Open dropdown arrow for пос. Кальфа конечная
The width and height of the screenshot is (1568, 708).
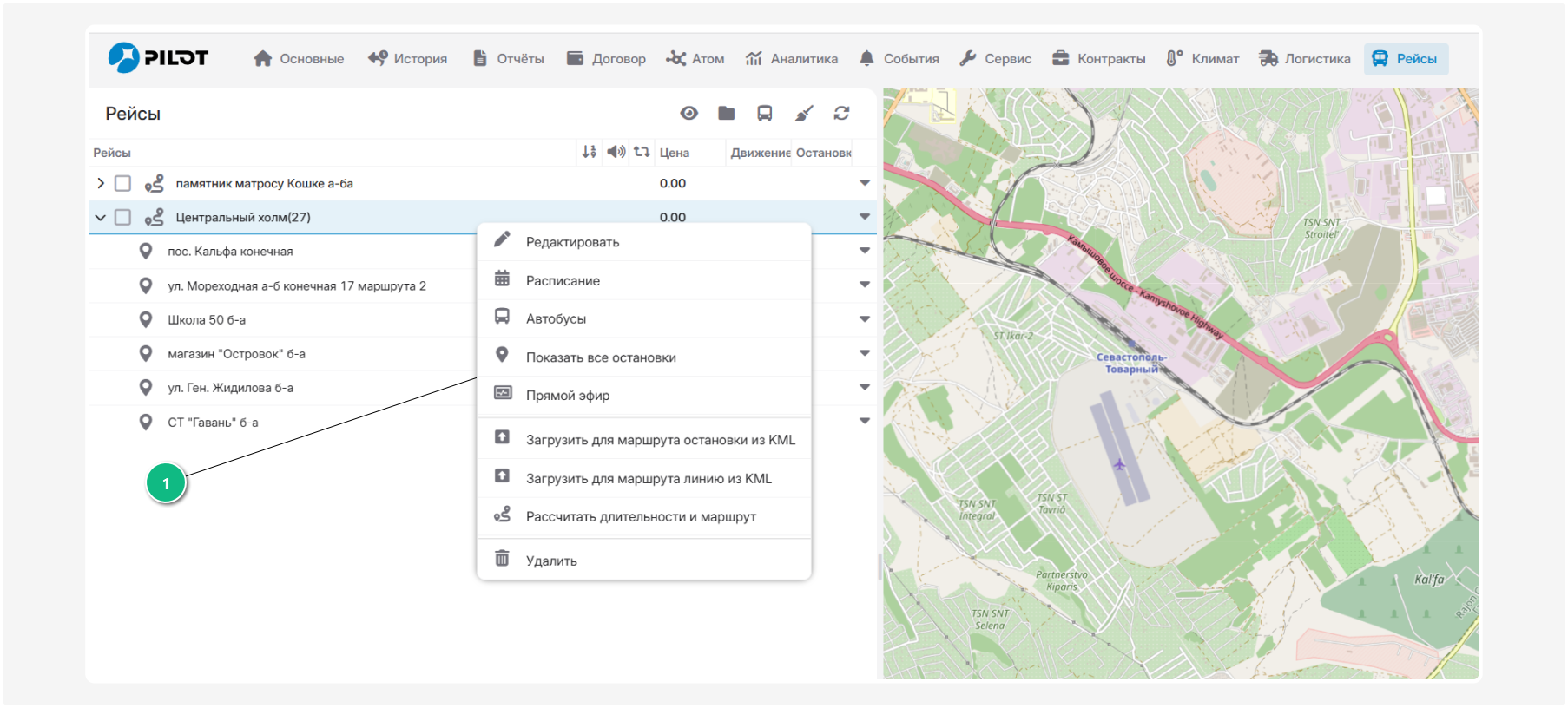click(864, 251)
